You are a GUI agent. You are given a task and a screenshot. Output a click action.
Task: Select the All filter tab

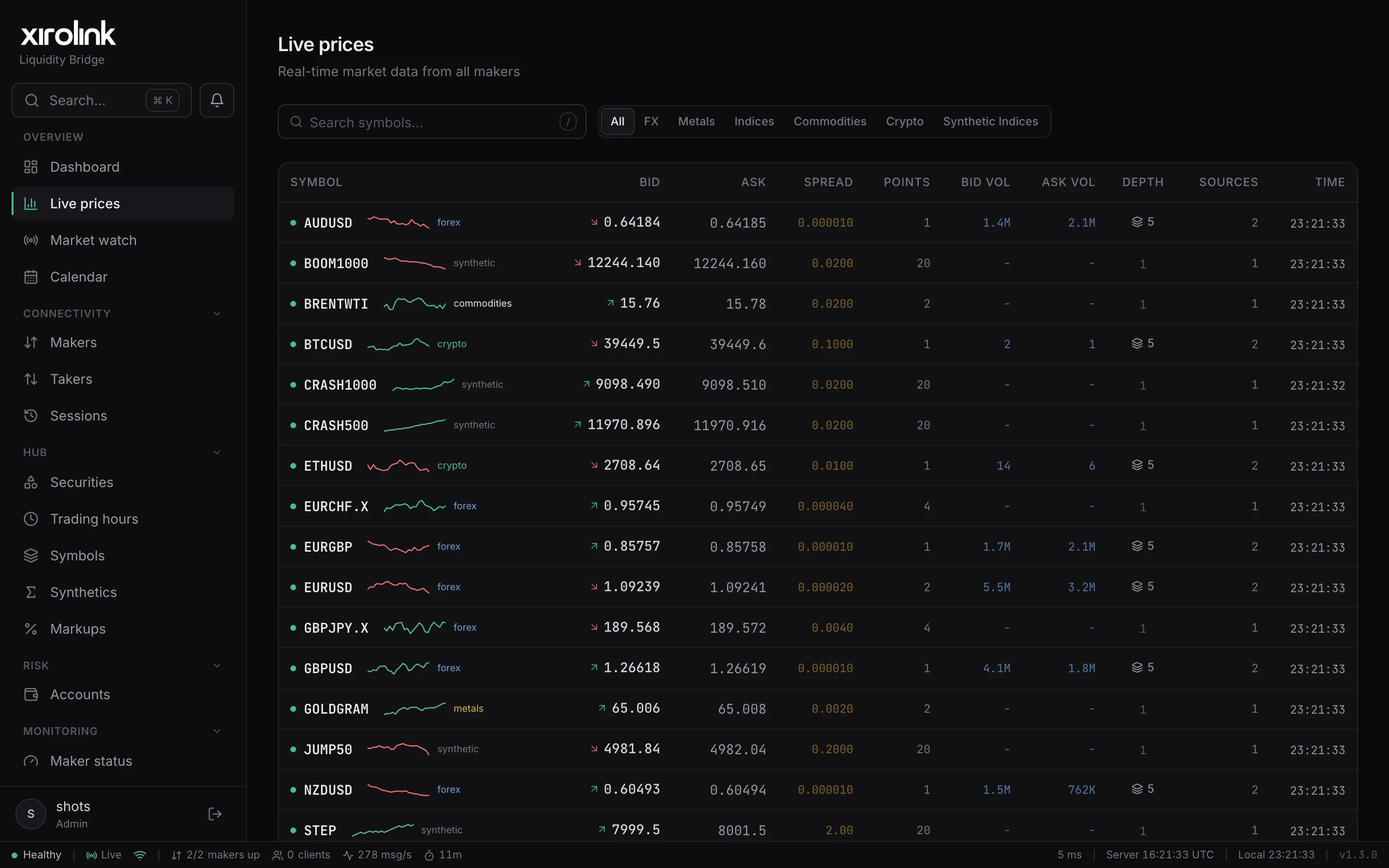[x=618, y=121]
